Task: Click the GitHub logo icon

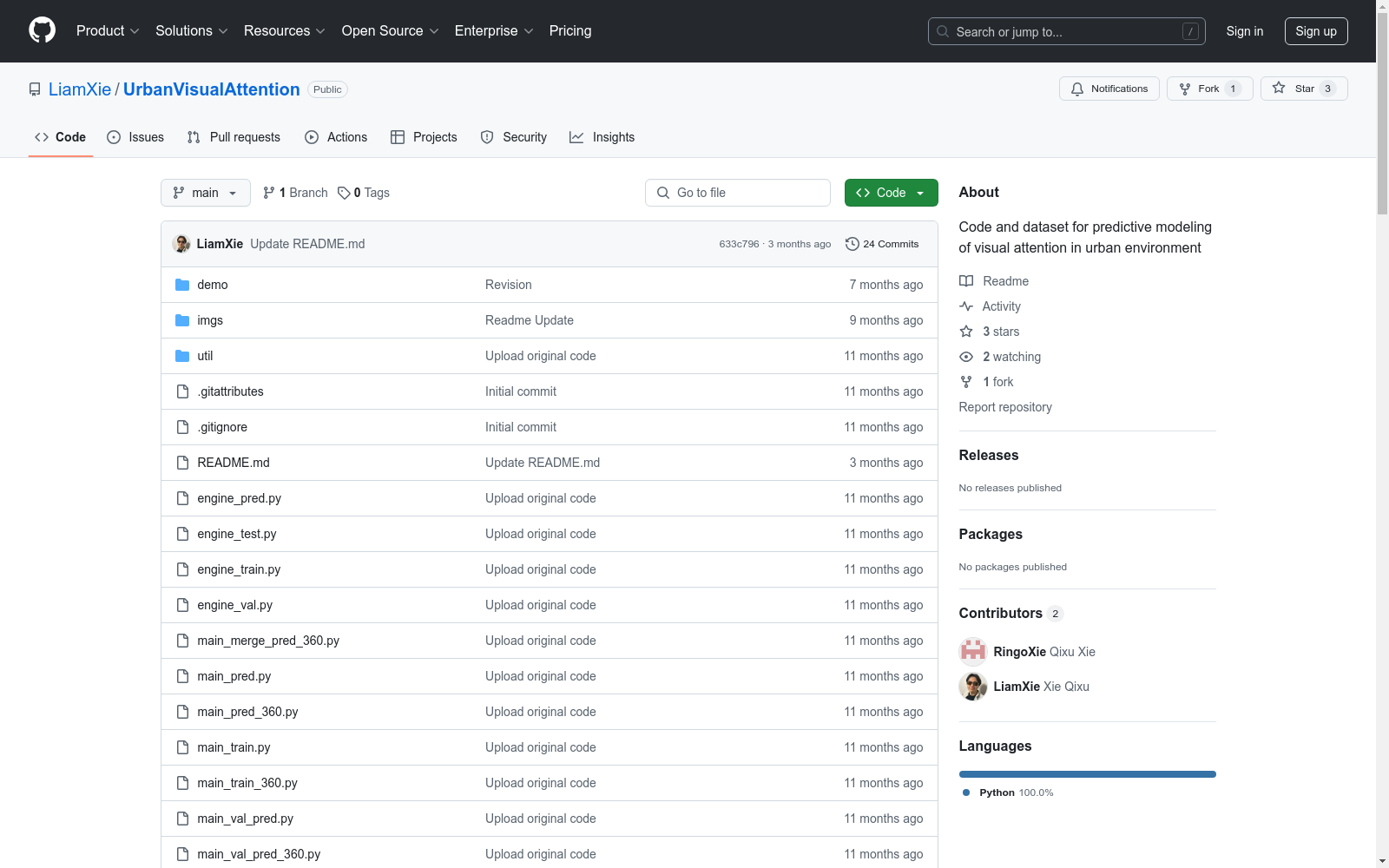Action: point(42,30)
